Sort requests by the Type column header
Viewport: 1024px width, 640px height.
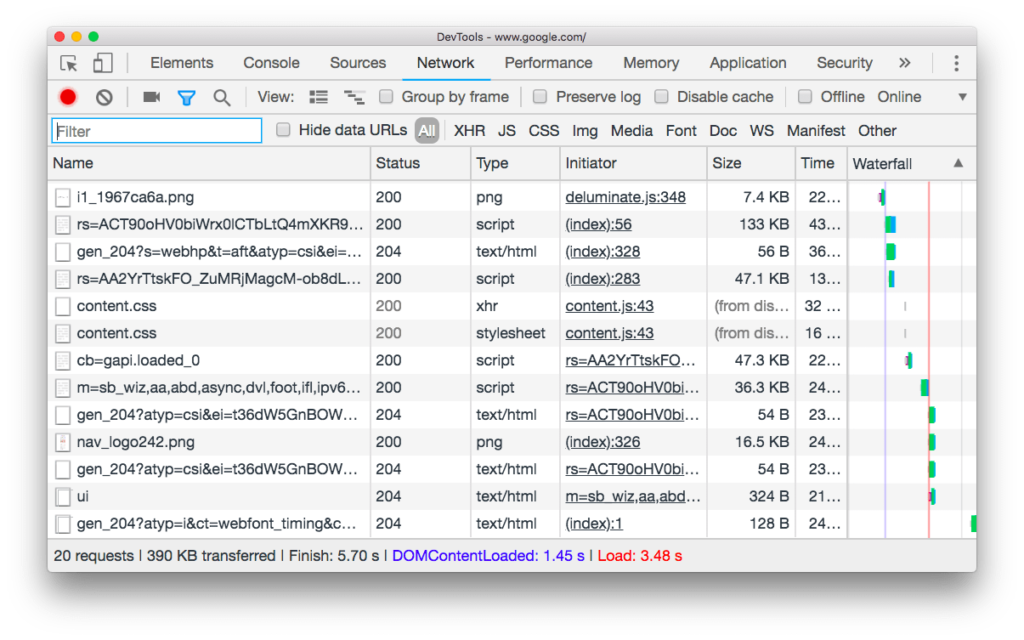(515, 163)
